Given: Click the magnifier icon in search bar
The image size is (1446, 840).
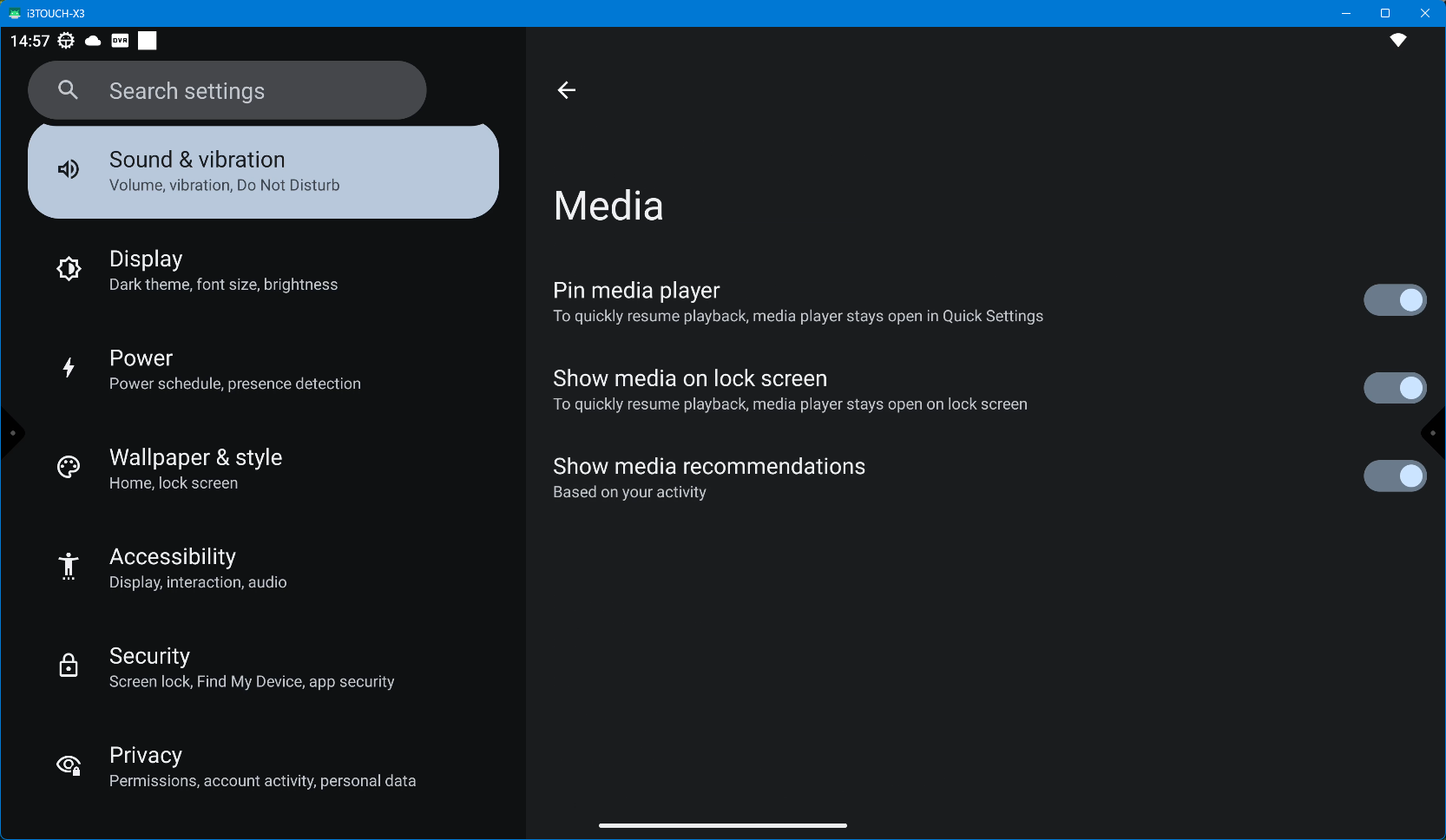Looking at the screenshot, I should [68, 90].
